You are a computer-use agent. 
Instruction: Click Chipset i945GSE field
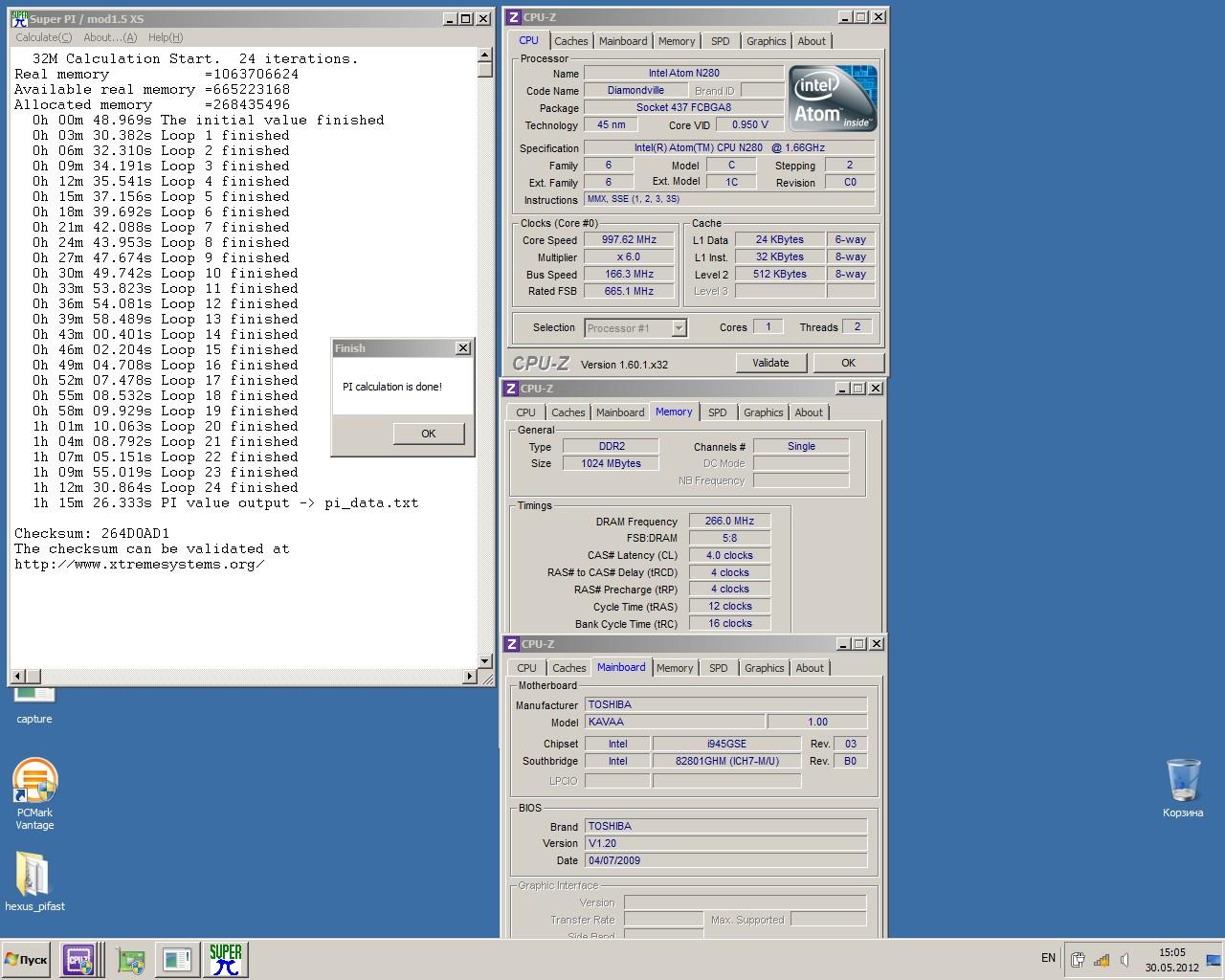click(726, 744)
